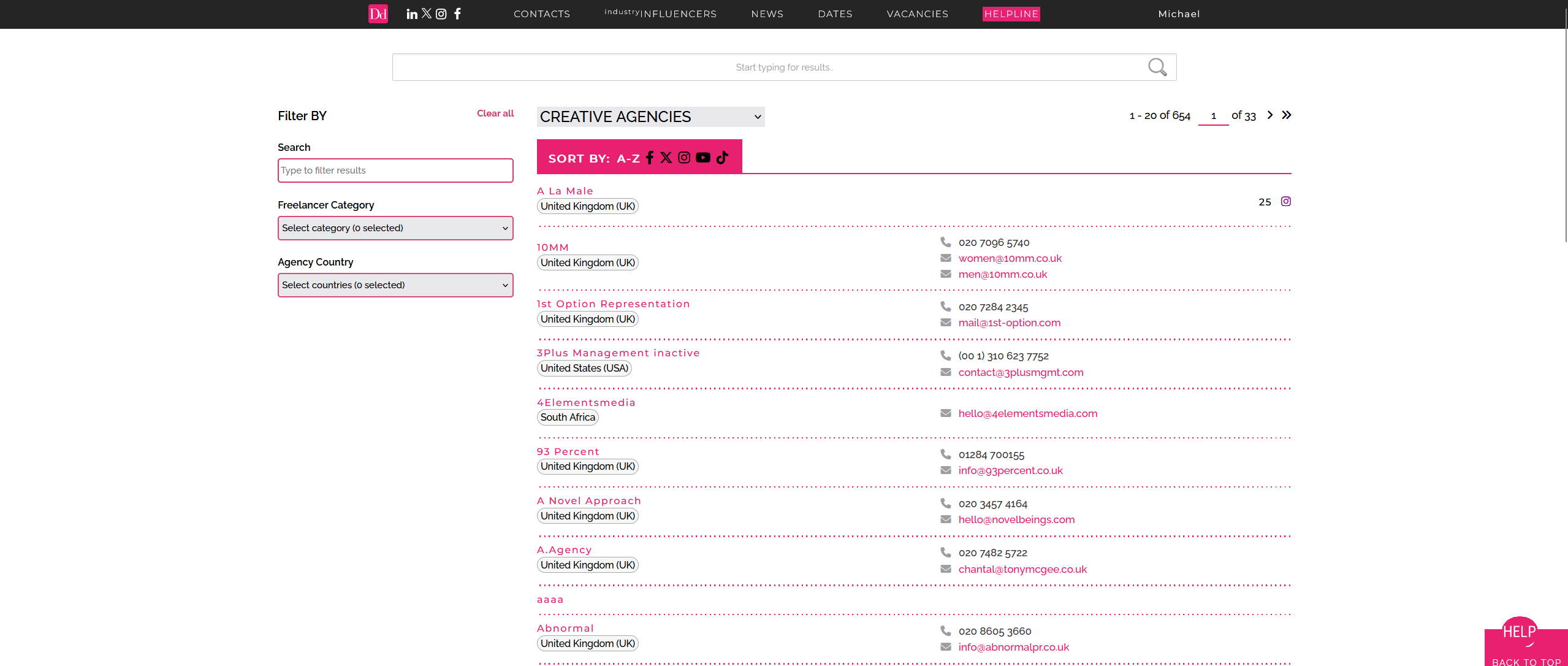
Task: Open A La Male Instagram icon
Action: [x=1286, y=201]
